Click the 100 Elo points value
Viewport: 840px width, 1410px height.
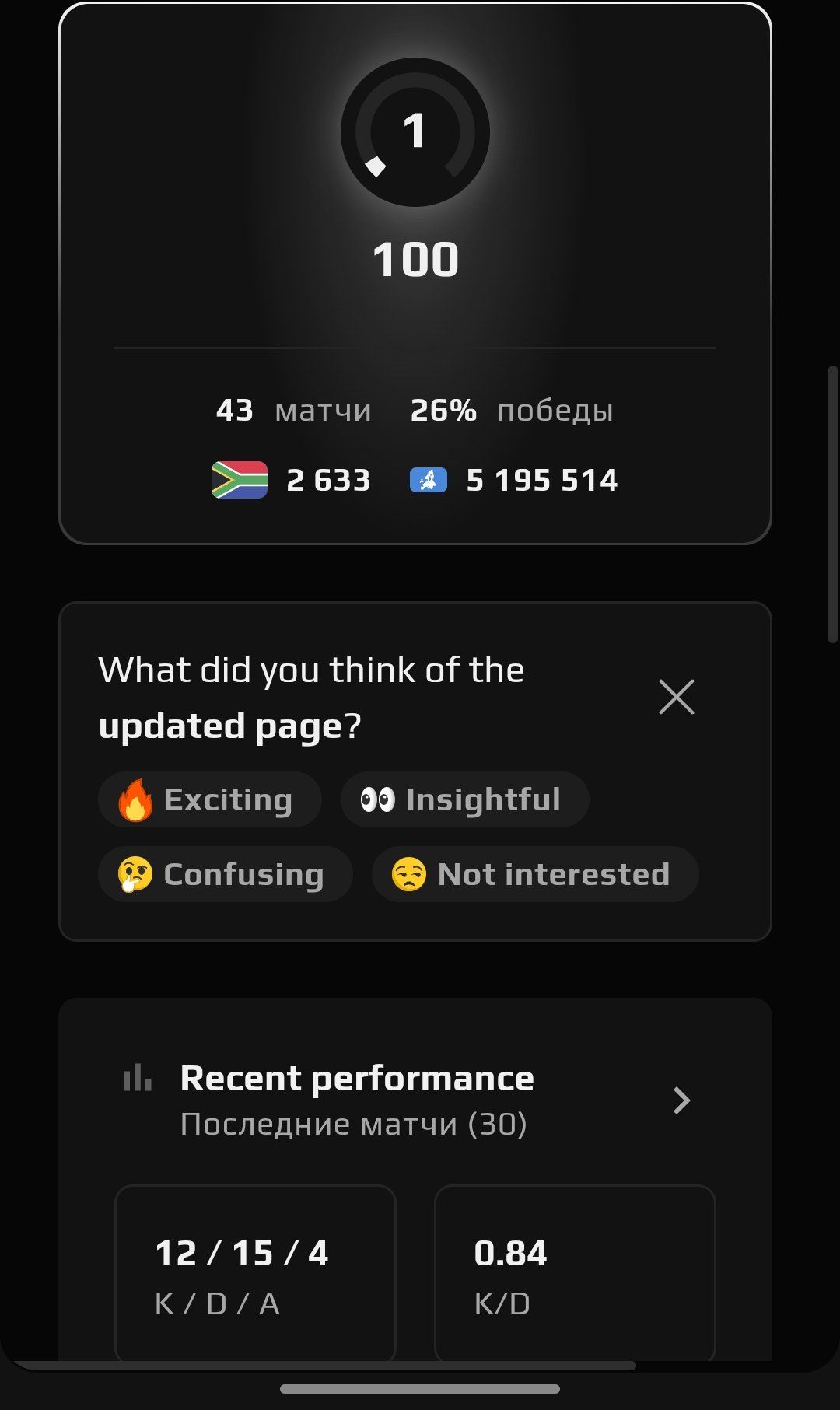(415, 260)
